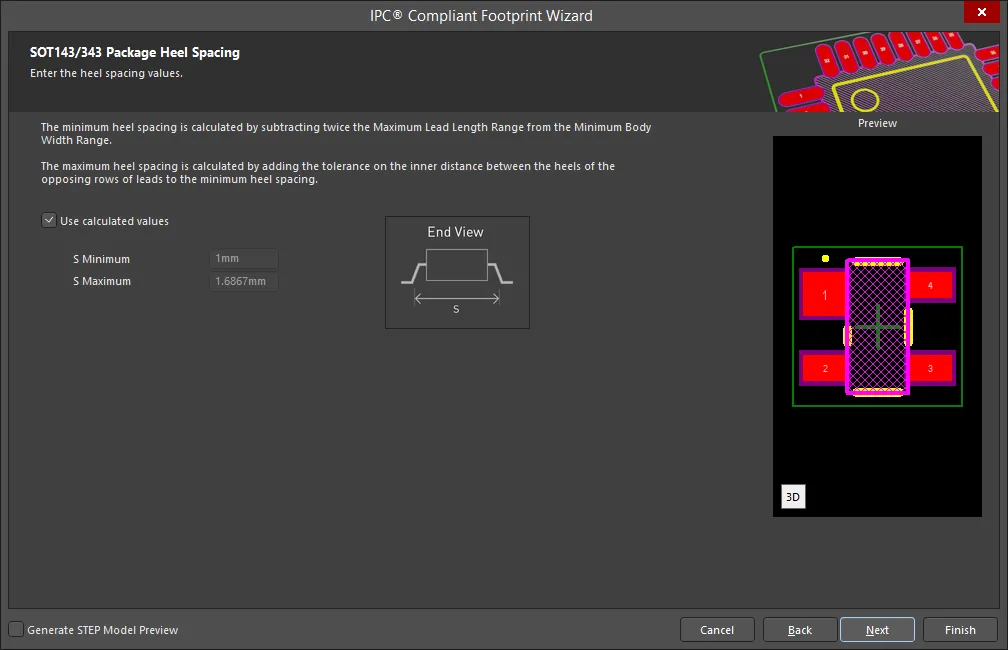Click the 'Enter the heel spacing values.' text
The width and height of the screenshot is (1008, 650).
107,73
